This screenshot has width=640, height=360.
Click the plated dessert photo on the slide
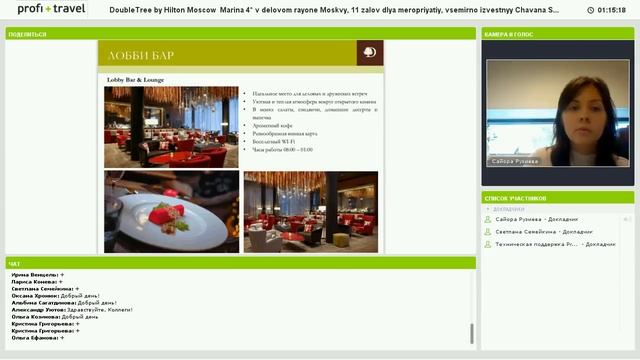(171, 212)
